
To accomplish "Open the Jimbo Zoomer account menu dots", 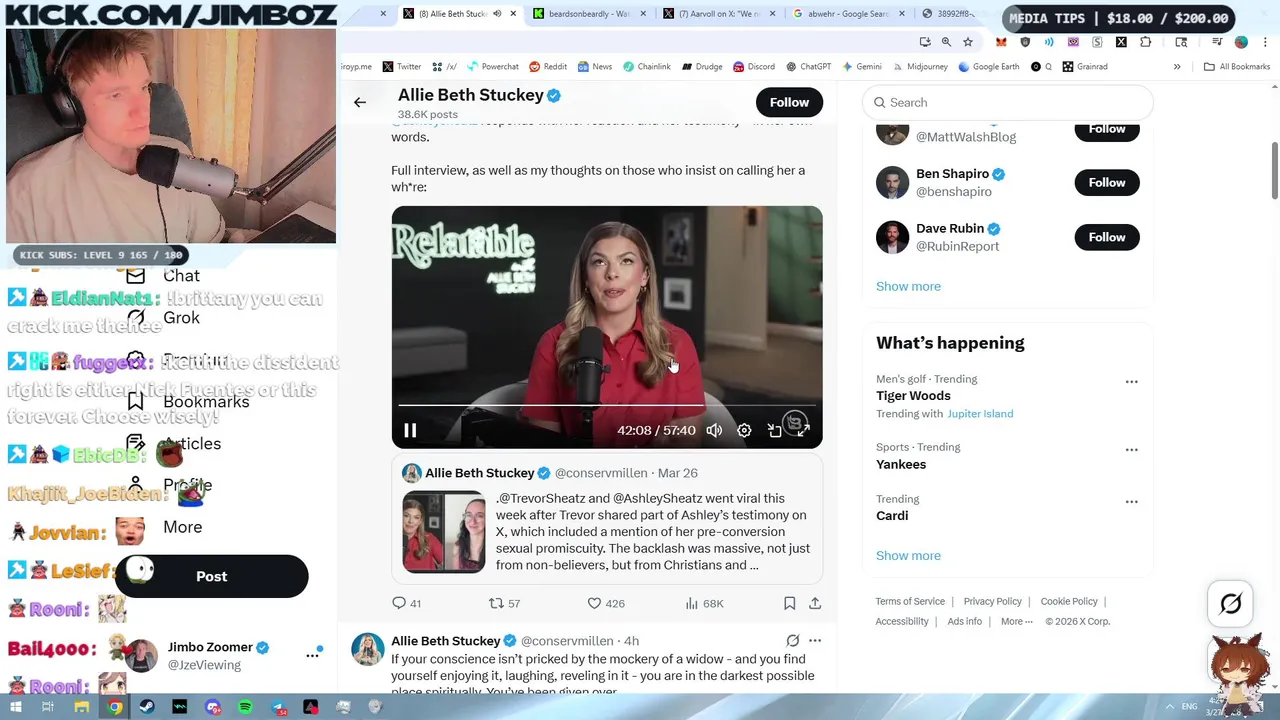I will (x=312, y=655).
